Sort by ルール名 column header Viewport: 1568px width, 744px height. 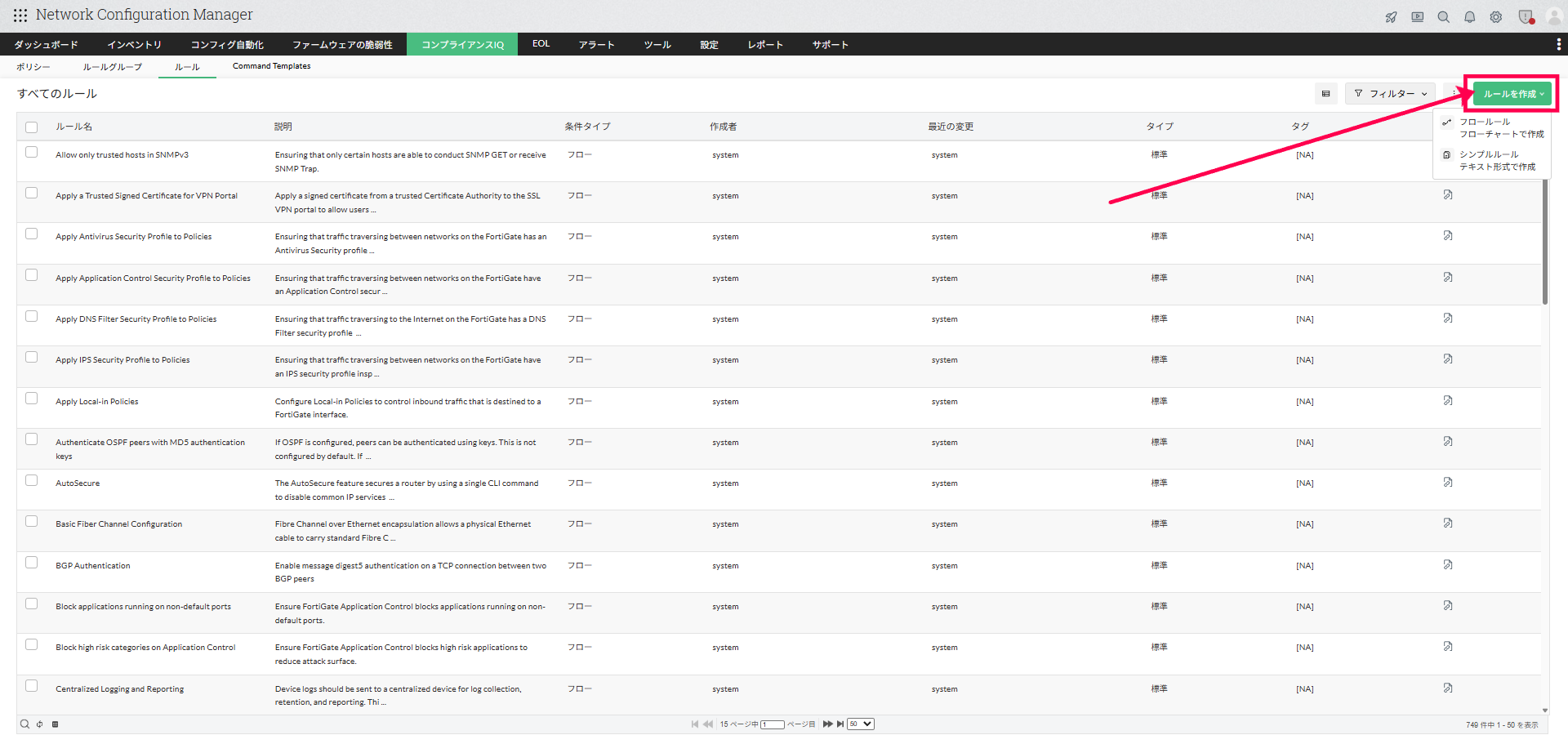[x=73, y=127]
